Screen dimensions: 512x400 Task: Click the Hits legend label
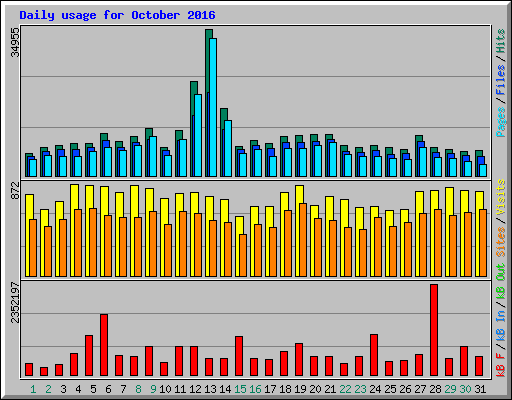(x=501, y=41)
